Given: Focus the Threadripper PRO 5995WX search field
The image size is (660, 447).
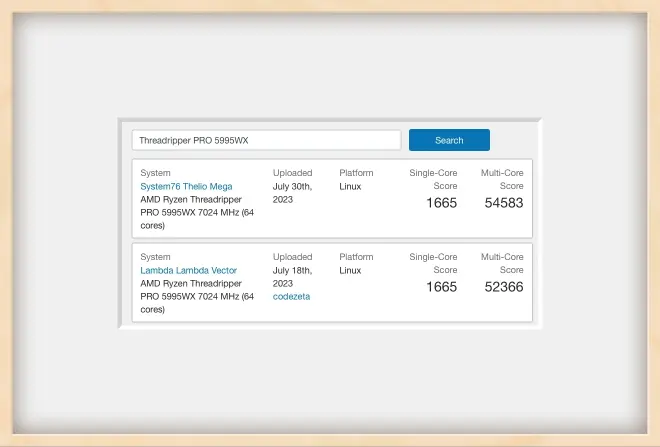Looking at the screenshot, I should (x=266, y=140).
